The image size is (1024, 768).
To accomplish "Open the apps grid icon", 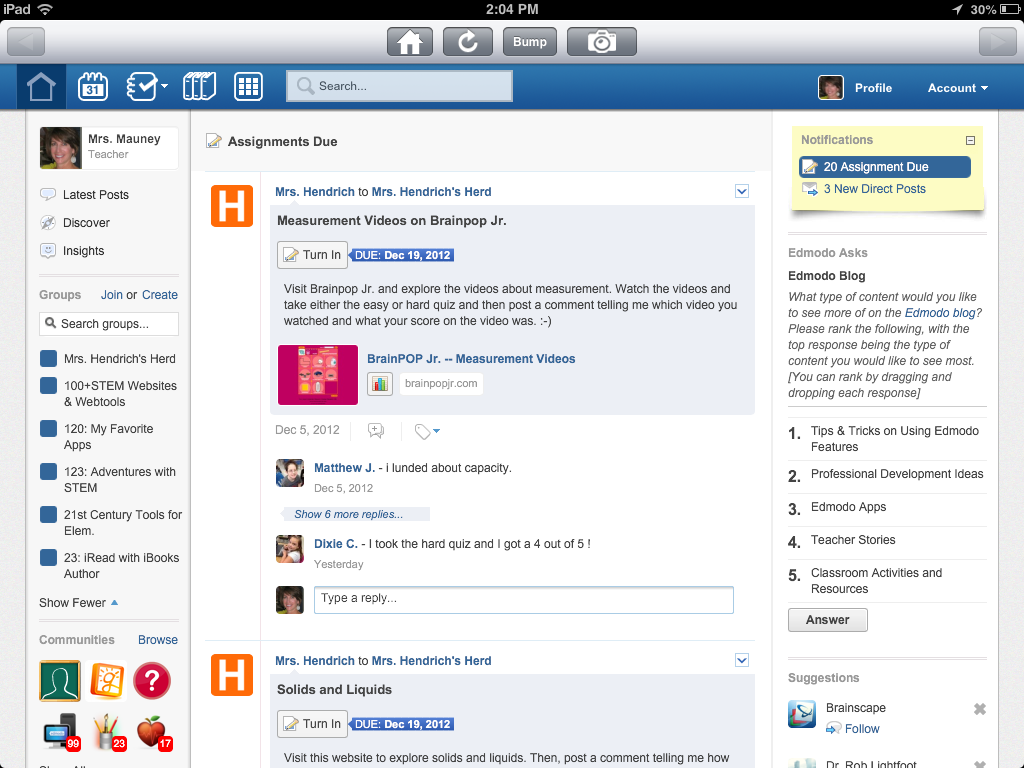I will (x=248, y=87).
